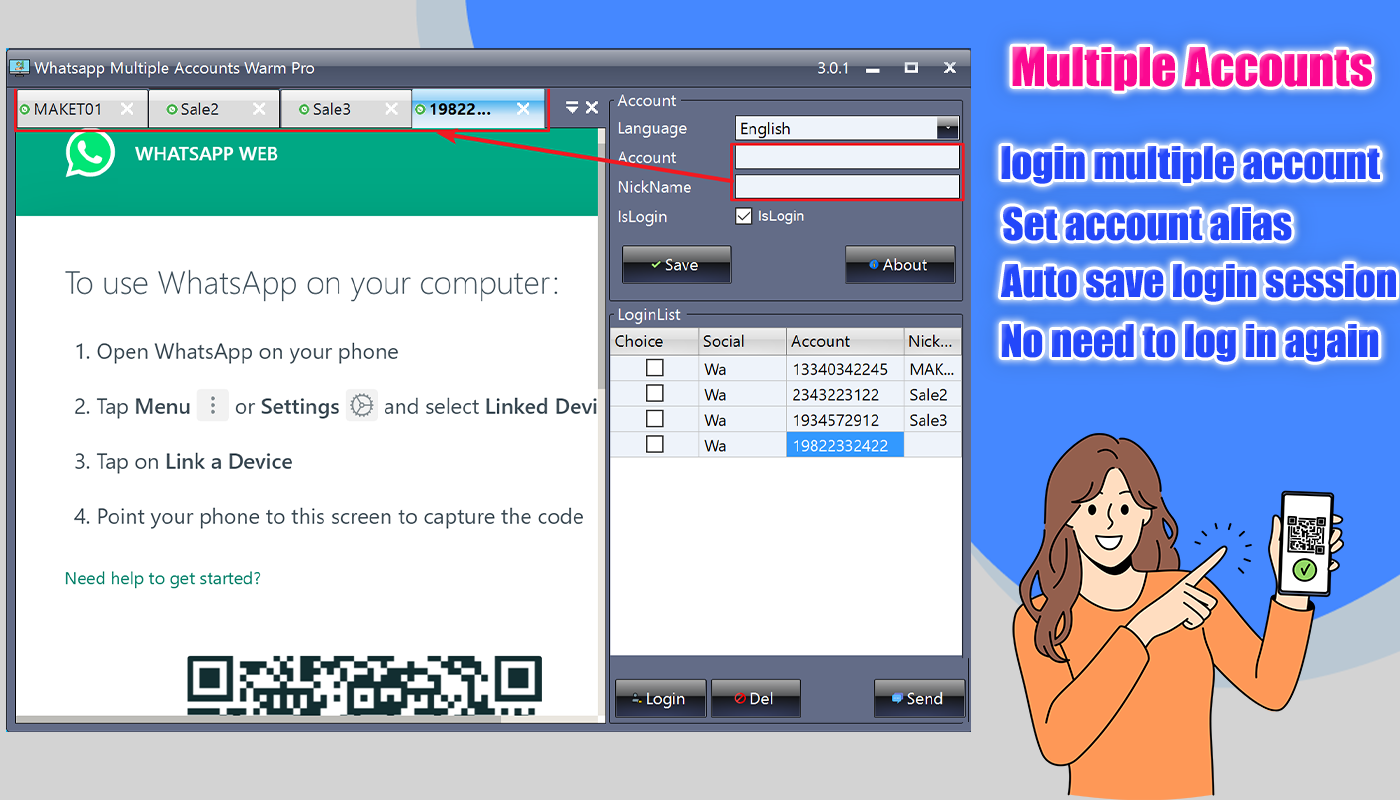Image resolution: width=1400 pixels, height=800 pixels.
Task: Open the About dialog
Action: [900, 265]
